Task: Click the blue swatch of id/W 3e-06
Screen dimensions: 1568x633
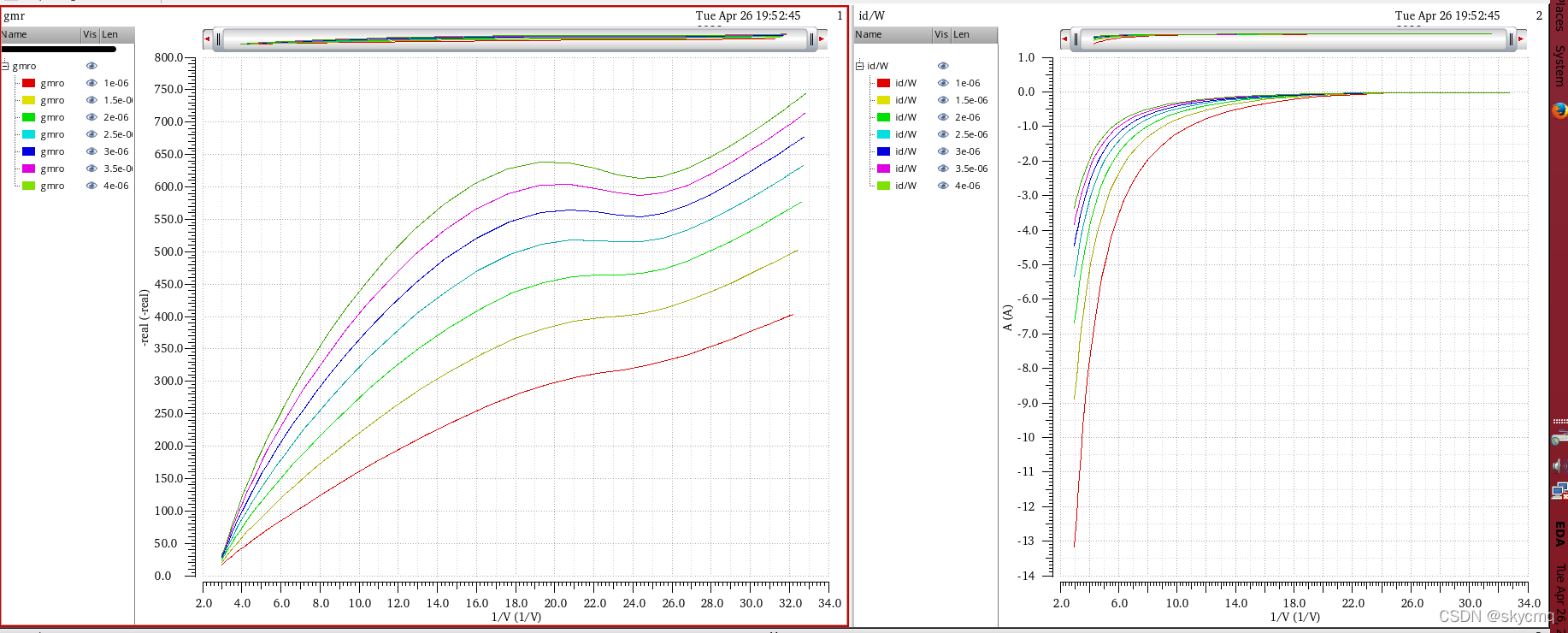Action: tap(883, 151)
